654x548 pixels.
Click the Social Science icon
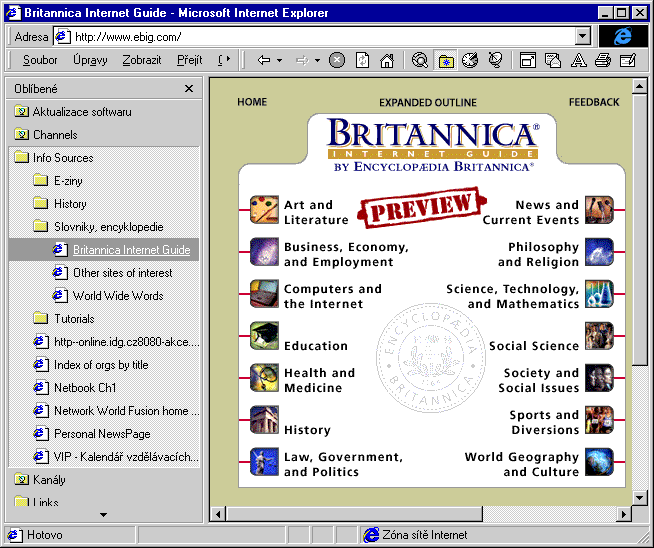(599, 336)
